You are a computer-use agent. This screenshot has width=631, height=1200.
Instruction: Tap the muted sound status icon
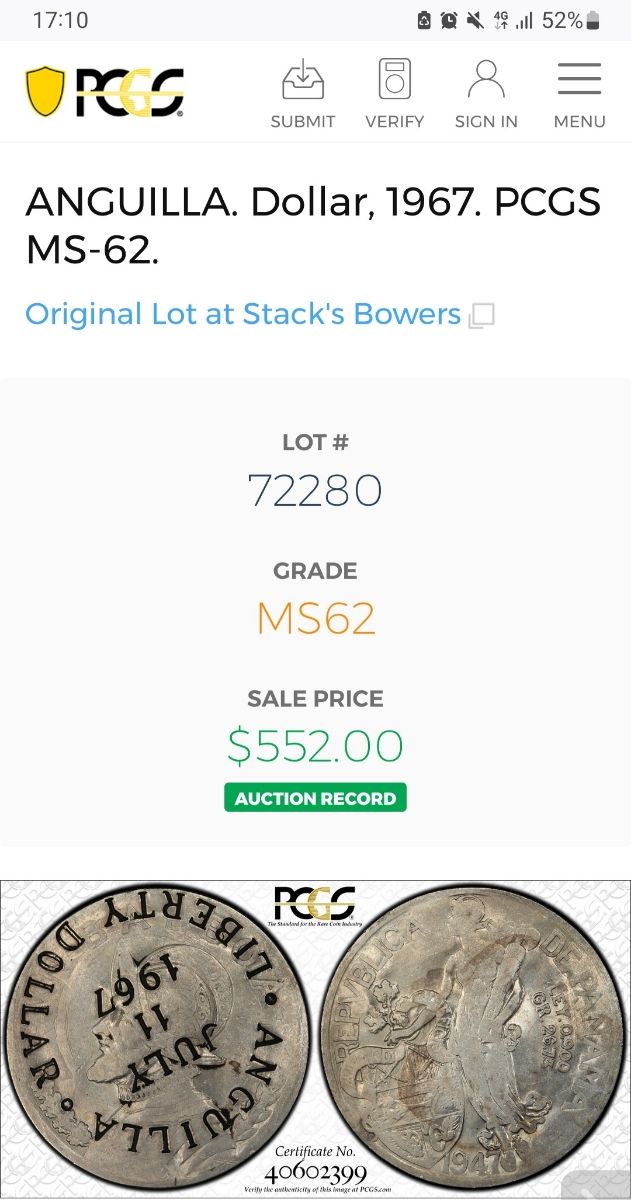(x=474, y=20)
